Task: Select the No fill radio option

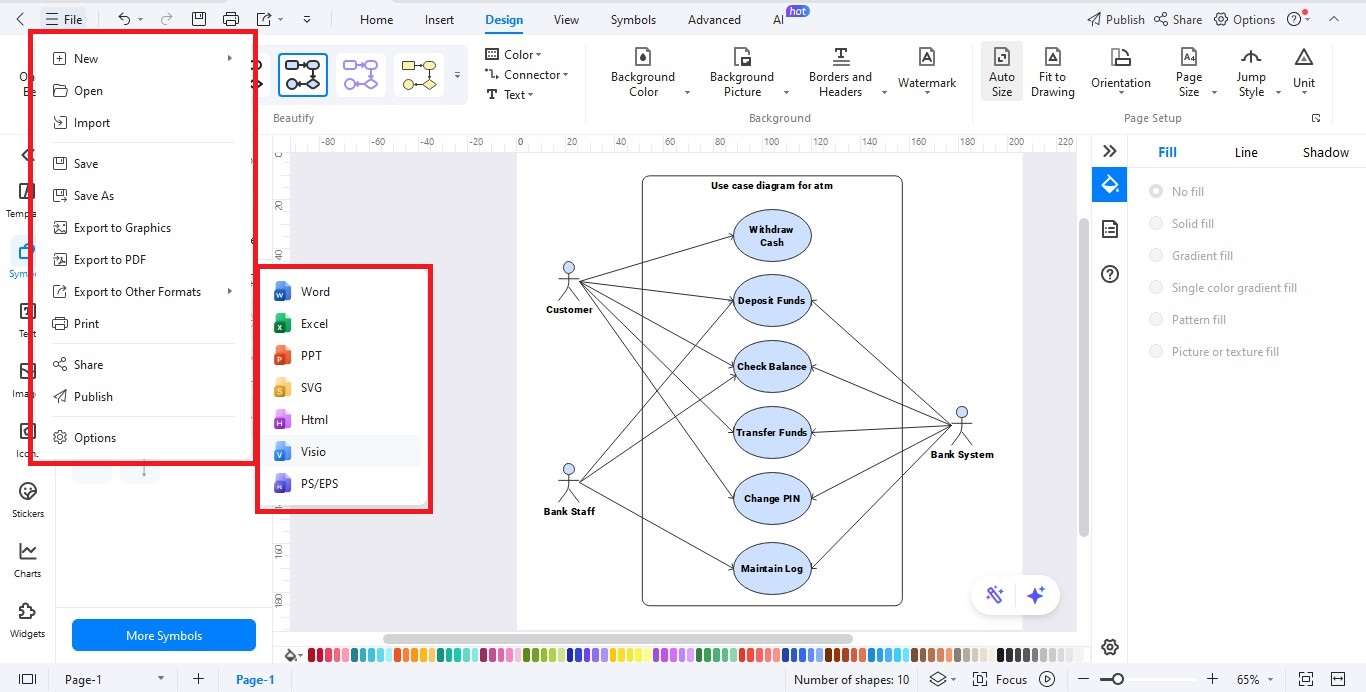Action: tap(1156, 191)
